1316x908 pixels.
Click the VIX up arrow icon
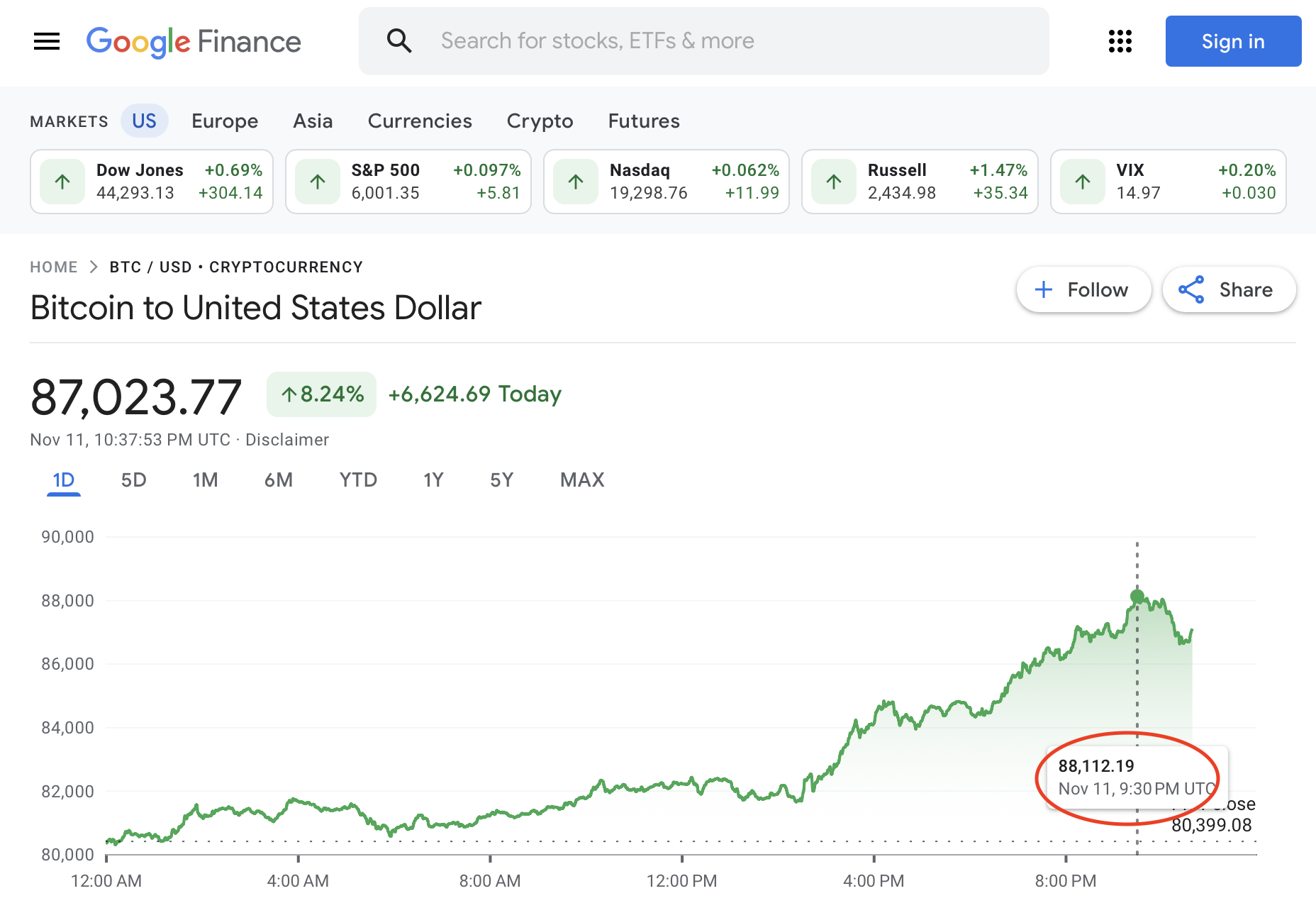1083,182
